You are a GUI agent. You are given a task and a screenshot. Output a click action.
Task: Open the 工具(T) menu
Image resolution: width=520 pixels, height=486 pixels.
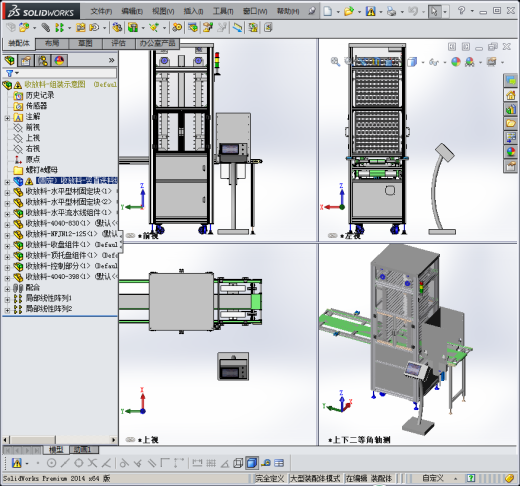[223, 12]
